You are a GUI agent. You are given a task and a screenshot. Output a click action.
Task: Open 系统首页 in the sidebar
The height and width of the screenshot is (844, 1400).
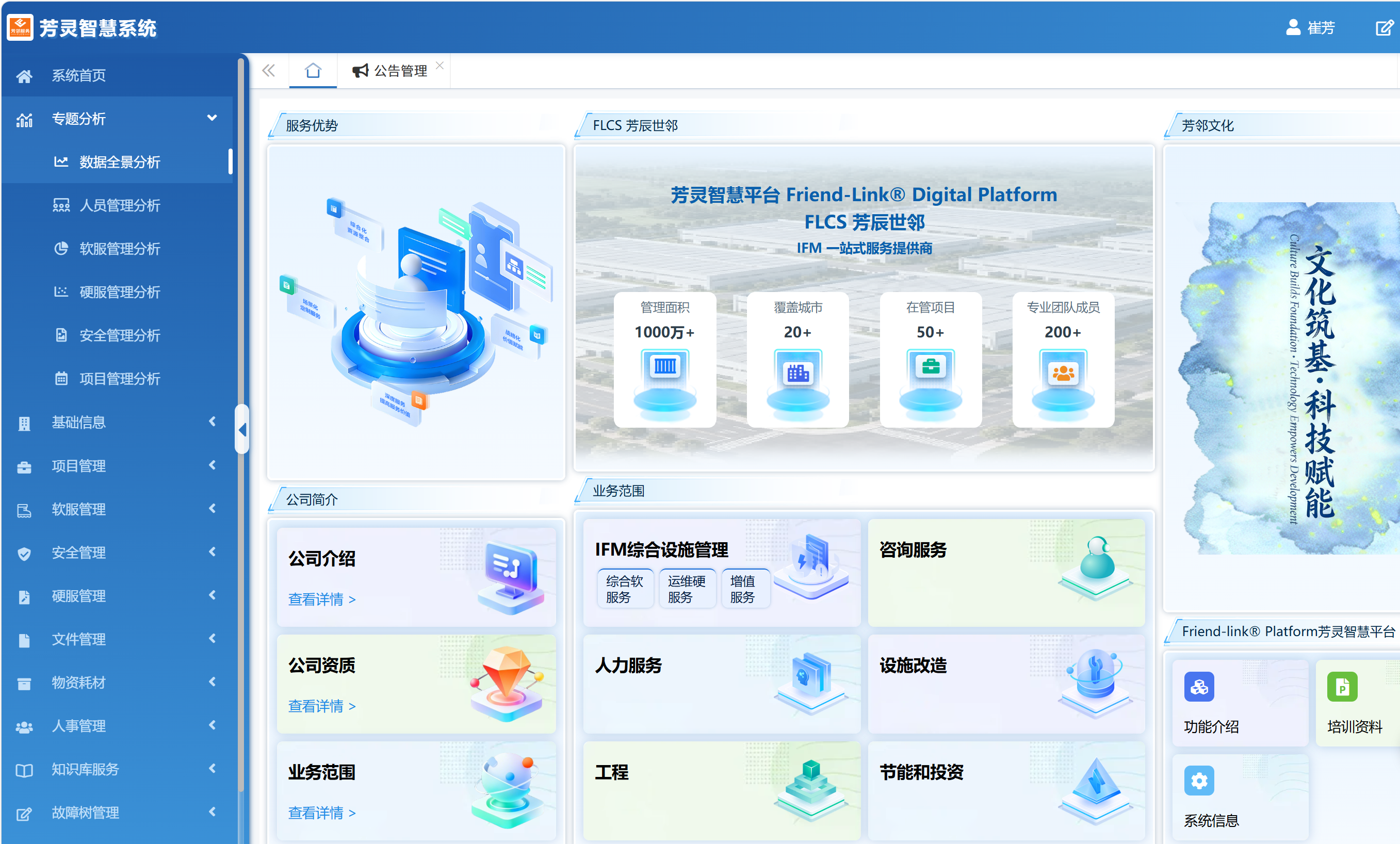pos(118,75)
